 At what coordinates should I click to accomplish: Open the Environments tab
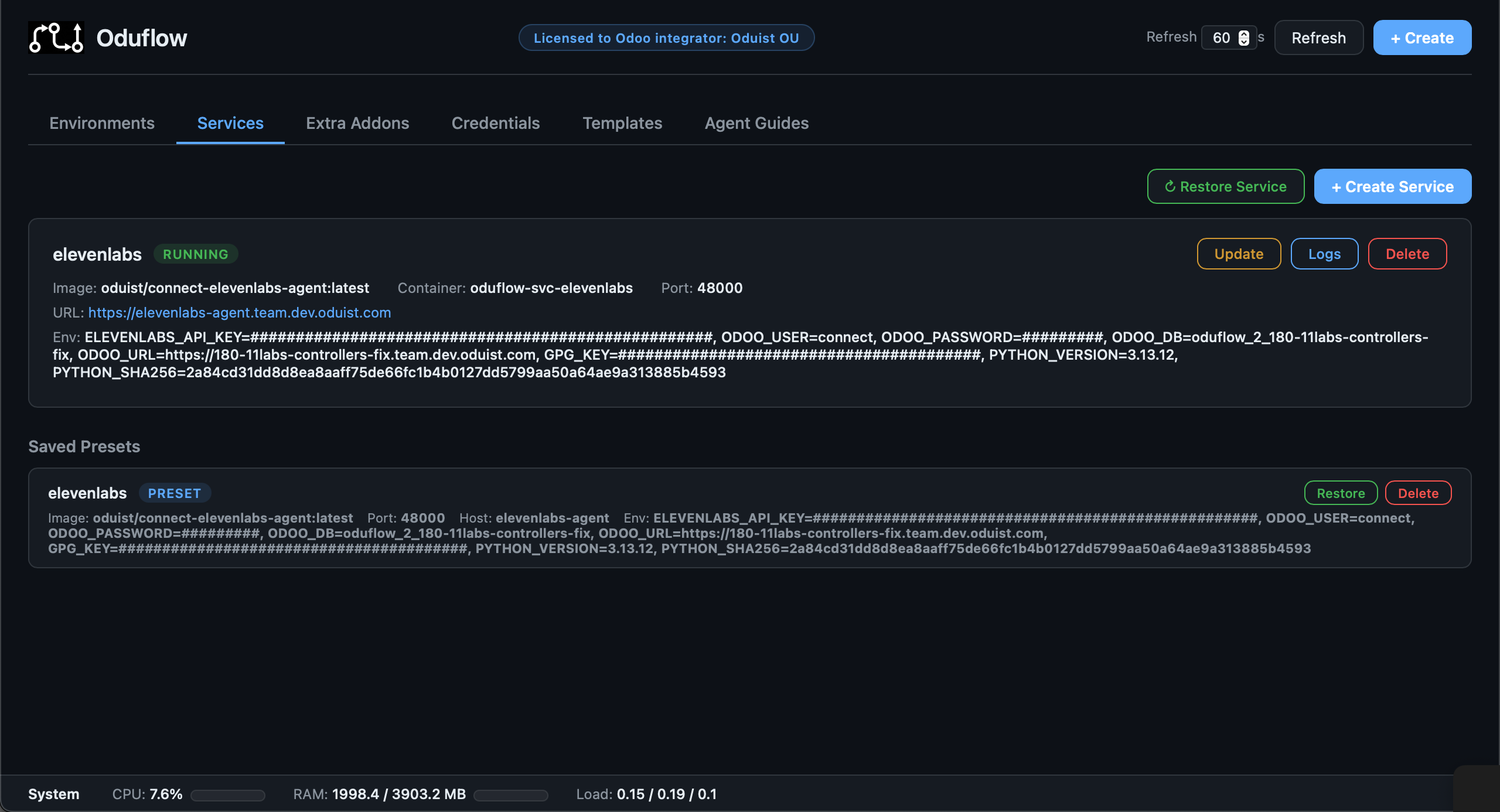[102, 123]
